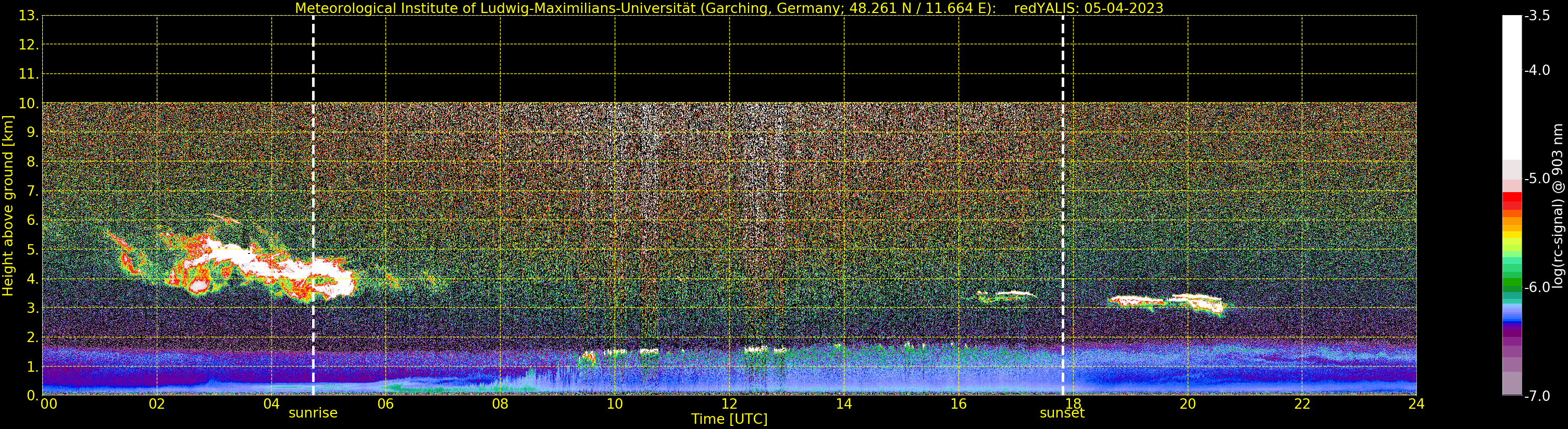Click the '5.' height axis tick label
The width and height of the screenshot is (1568, 429).
click(x=32, y=250)
